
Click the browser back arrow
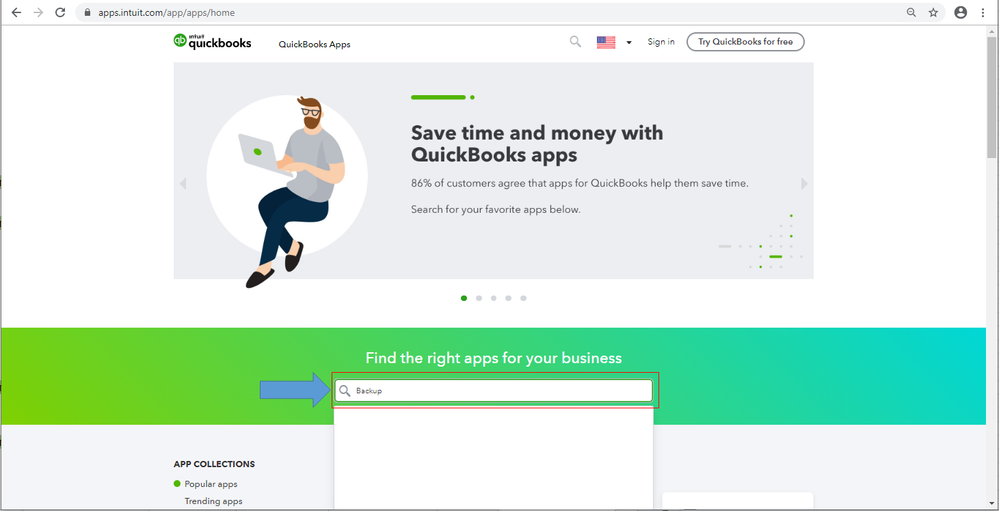point(16,12)
